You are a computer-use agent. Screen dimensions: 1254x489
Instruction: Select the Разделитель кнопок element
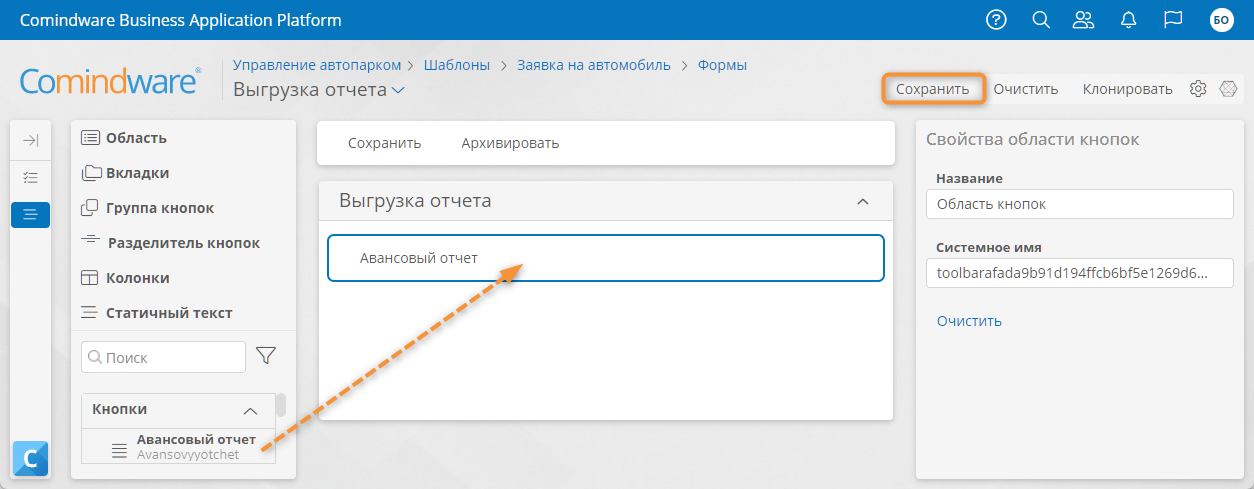tap(171, 243)
